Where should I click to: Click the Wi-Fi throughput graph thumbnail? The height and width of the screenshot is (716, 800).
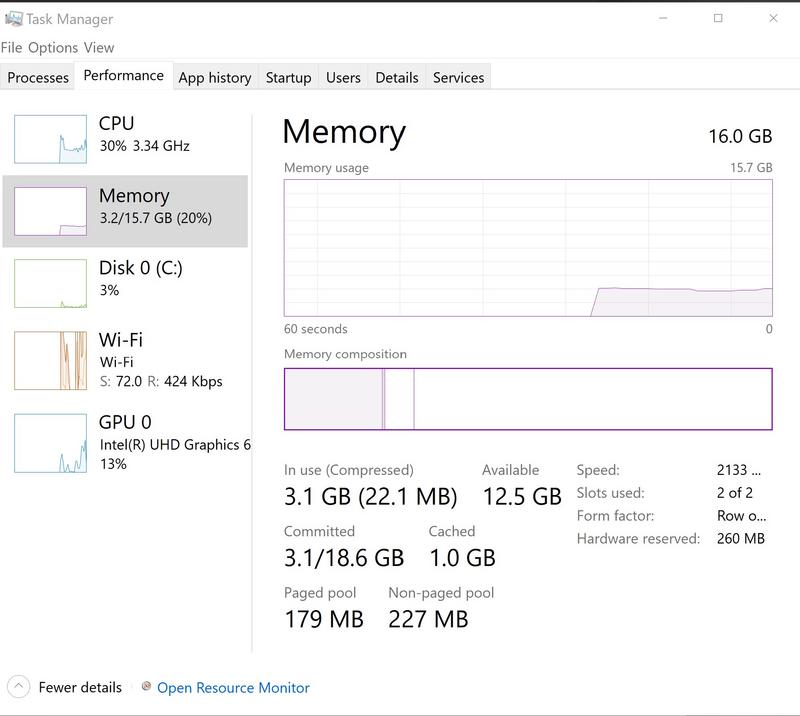click(x=50, y=361)
